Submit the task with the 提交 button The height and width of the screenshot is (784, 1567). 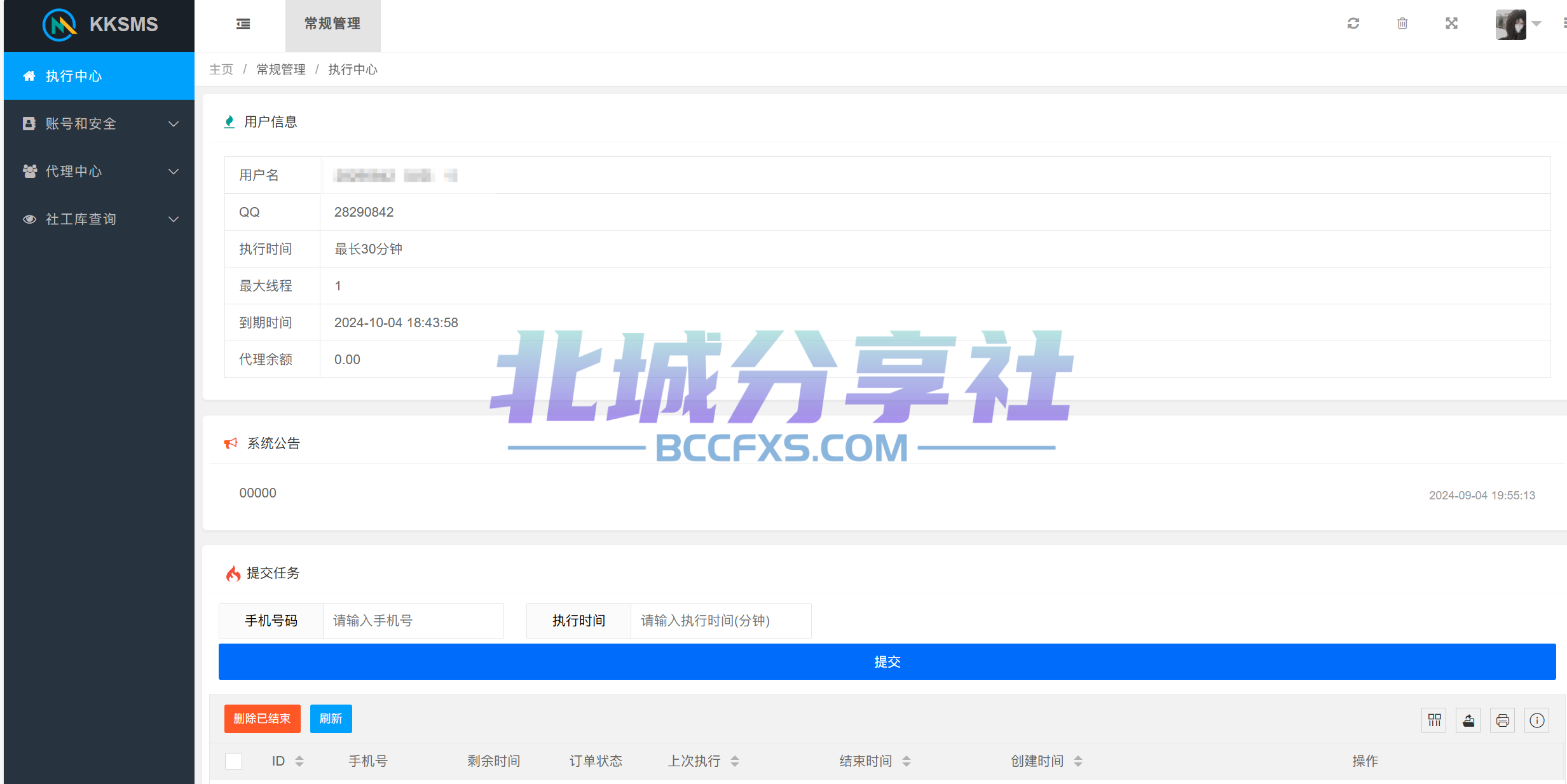click(887, 662)
